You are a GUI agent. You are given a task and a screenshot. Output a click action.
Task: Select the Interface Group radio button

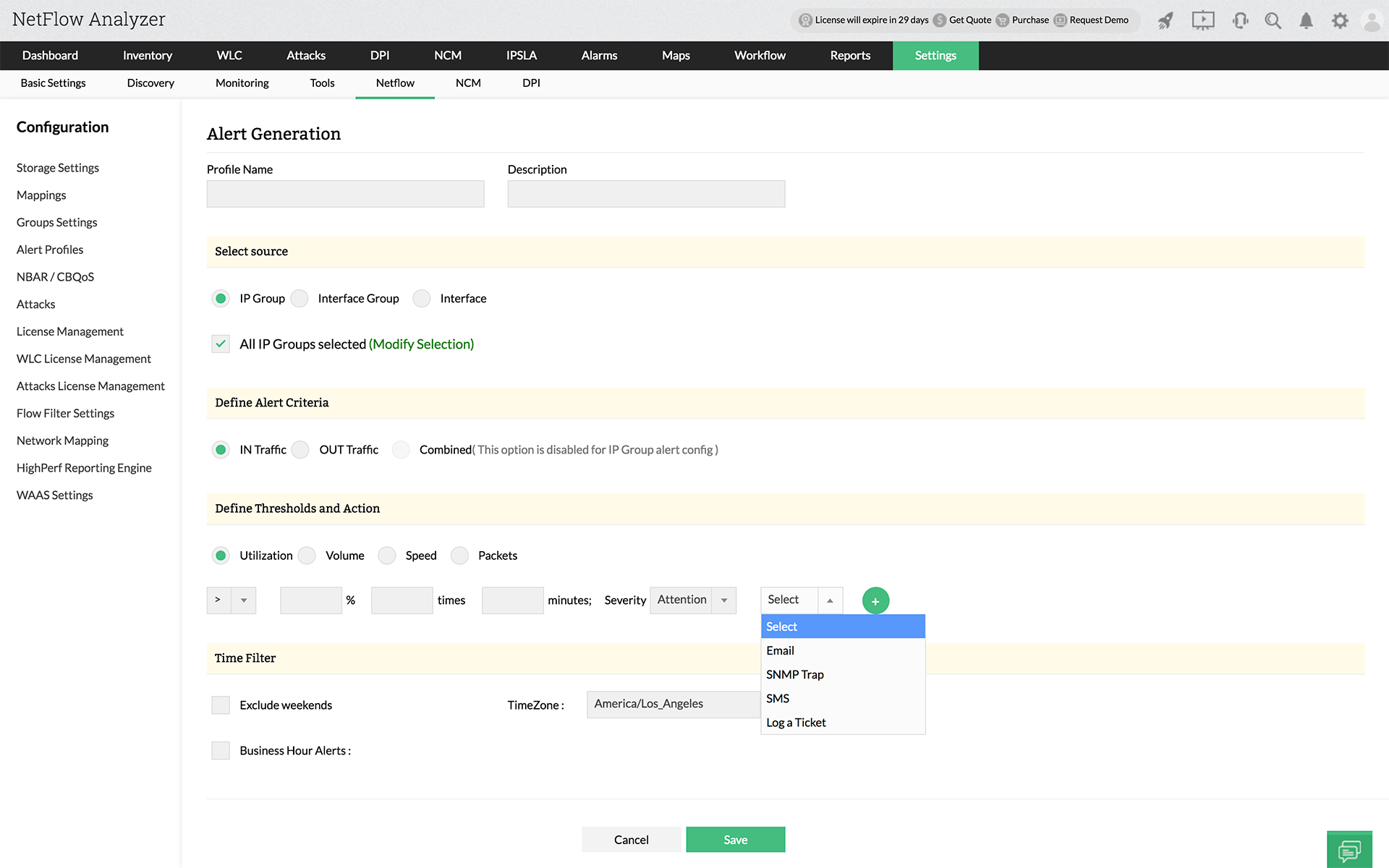pos(300,299)
